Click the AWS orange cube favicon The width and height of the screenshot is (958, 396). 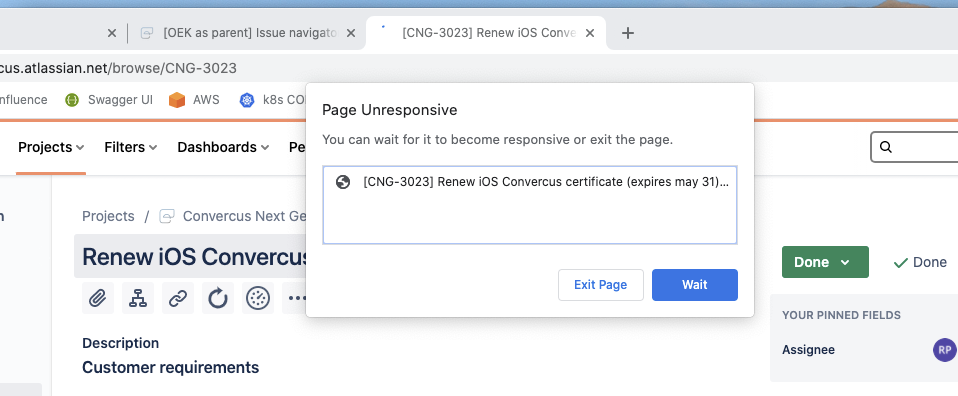point(177,100)
